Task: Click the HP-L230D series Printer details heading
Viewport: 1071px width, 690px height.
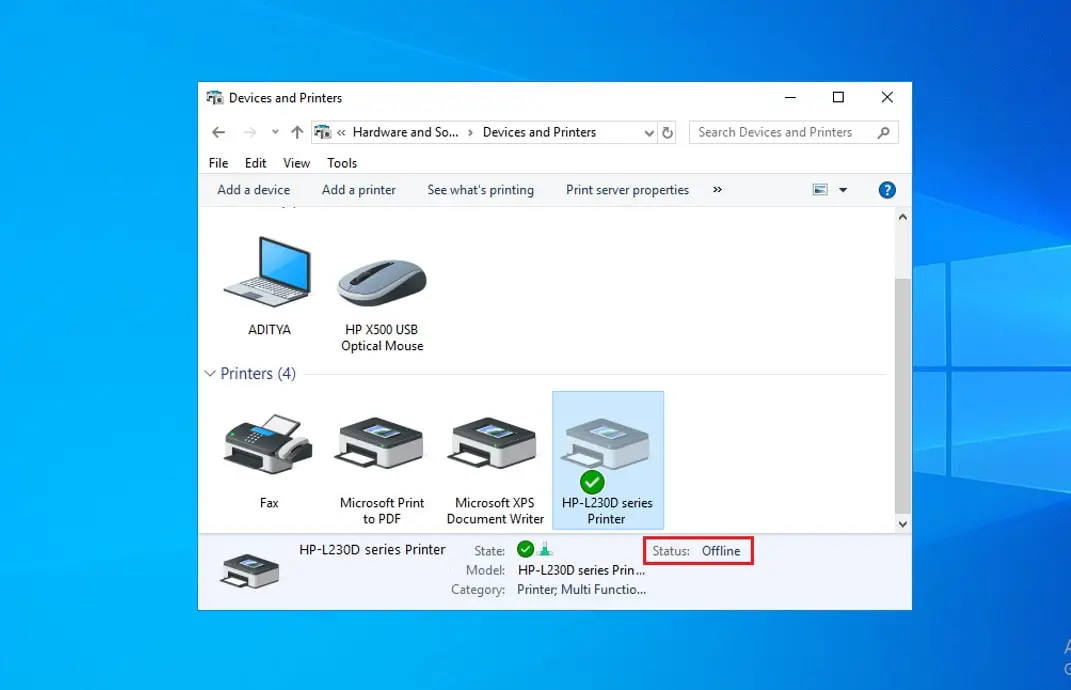Action: (372, 550)
